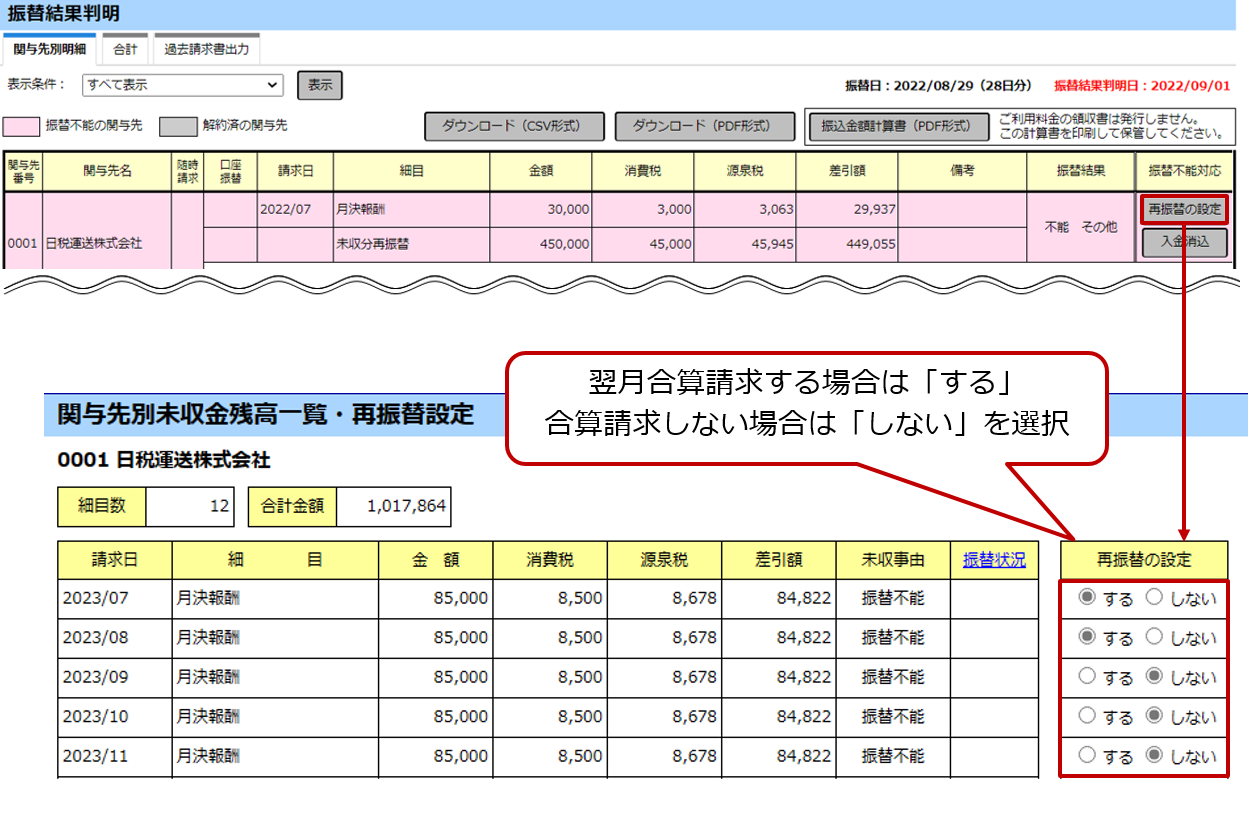This screenshot has width=1248, height=817.
Task: Click the 再振替の設定 button
Action: tap(1184, 210)
